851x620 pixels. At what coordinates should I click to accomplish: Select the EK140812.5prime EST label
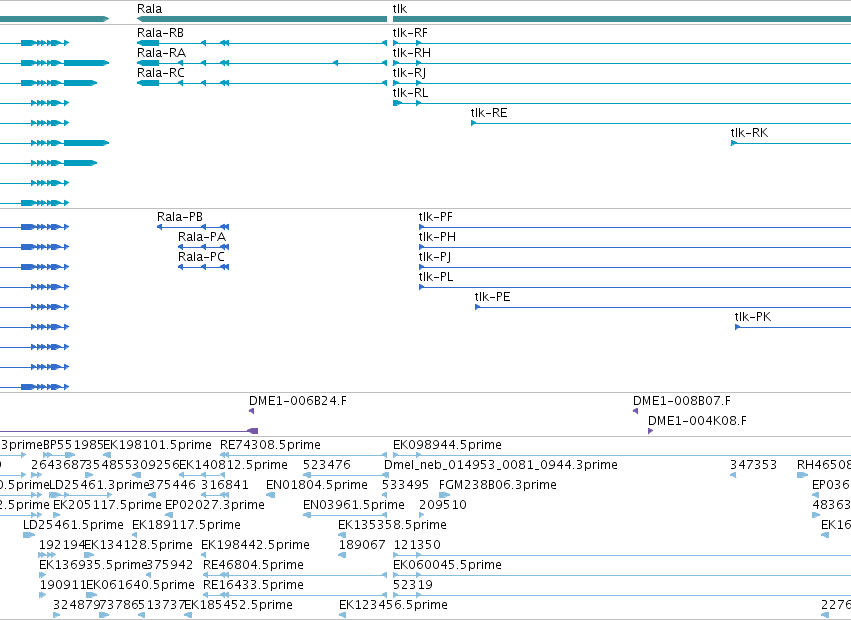pyautogui.click(x=233, y=465)
